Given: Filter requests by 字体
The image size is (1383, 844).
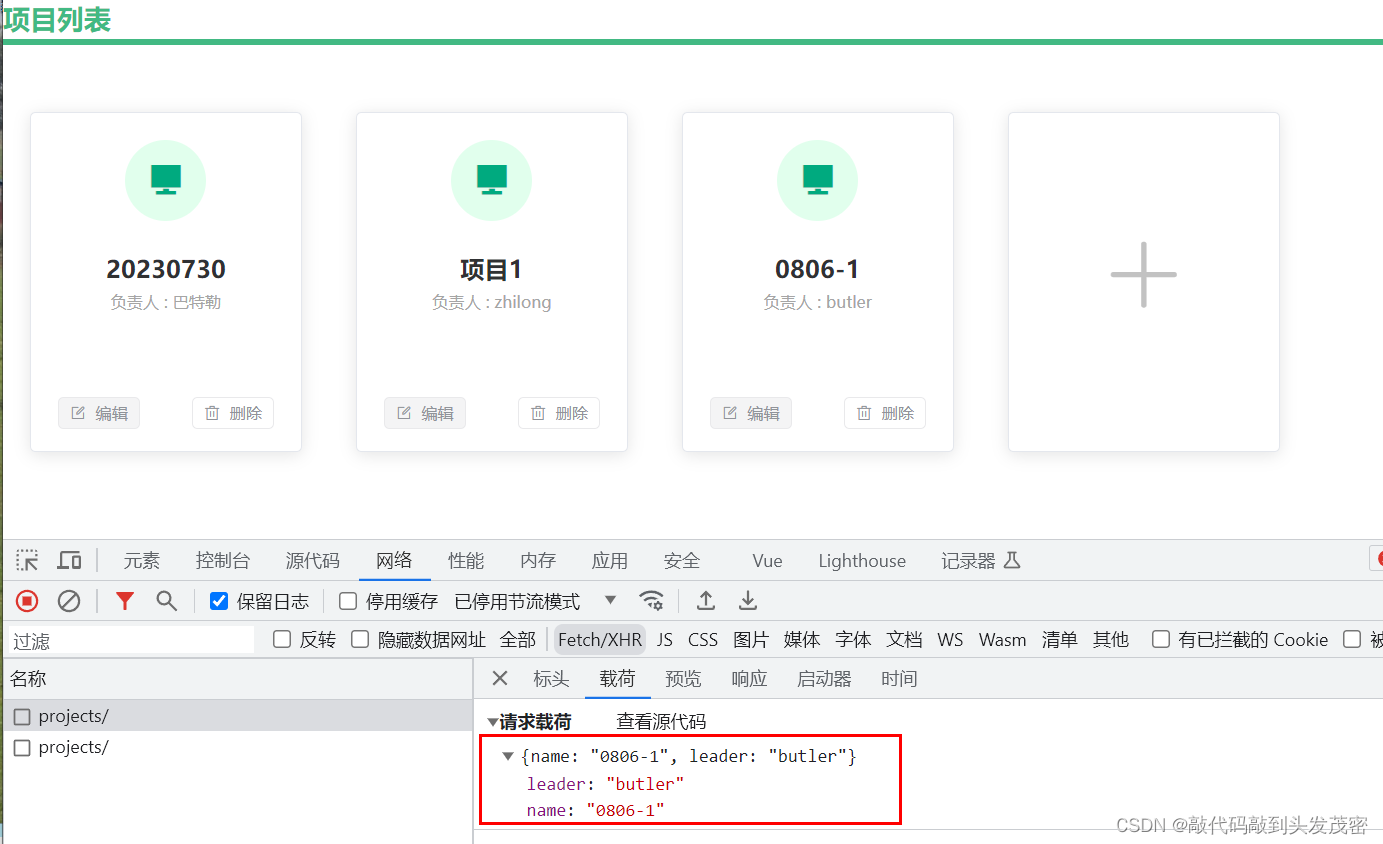Looking at the screenshot, I should [853, 639].
